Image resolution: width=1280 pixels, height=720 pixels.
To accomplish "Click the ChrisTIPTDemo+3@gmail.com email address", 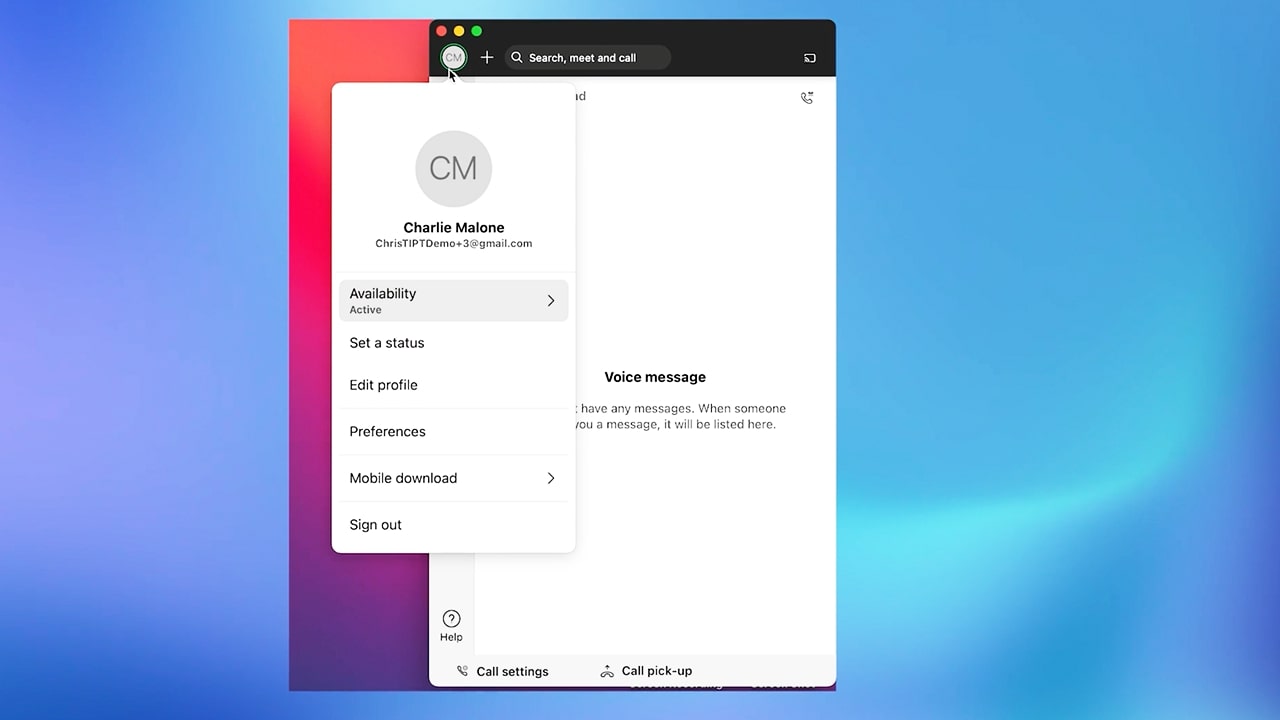I will [x=453, y=244].
